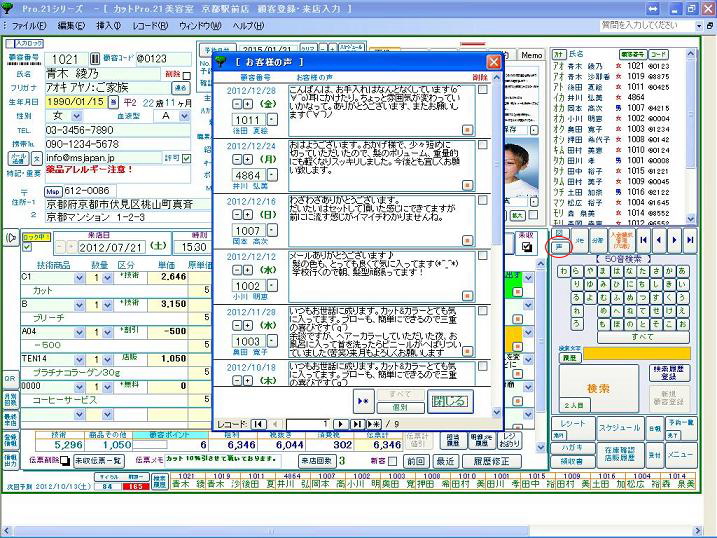Go to first record in dialog record navigator
The height and width of the screenshot is (538, 717).
click(258, 424)
